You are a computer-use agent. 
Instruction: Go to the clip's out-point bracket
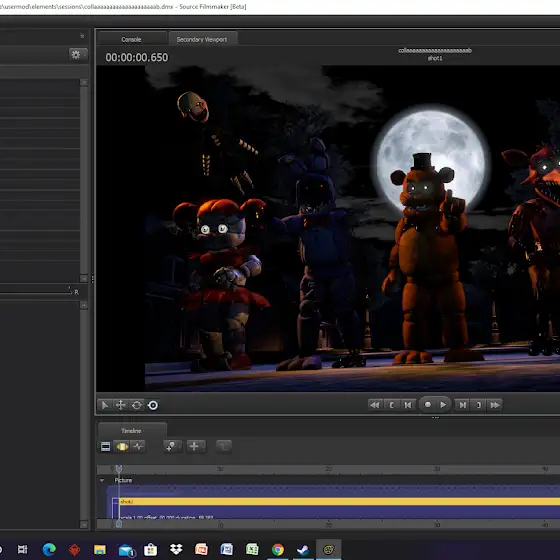coord(479,405)
